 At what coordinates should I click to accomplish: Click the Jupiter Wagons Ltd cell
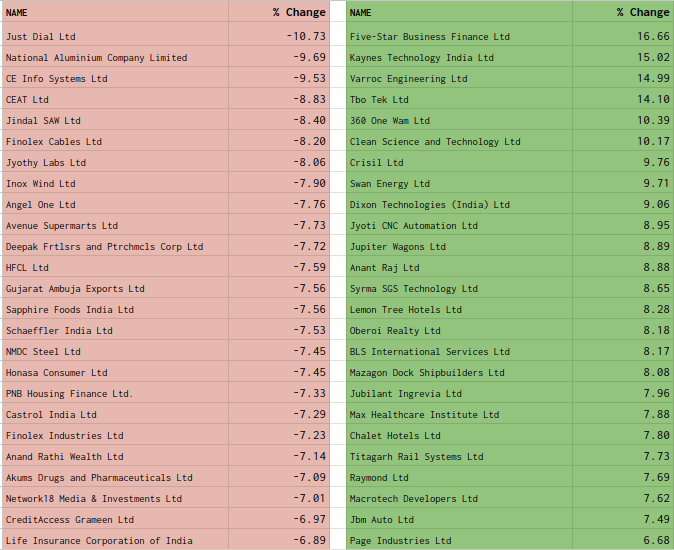point(459,247)
